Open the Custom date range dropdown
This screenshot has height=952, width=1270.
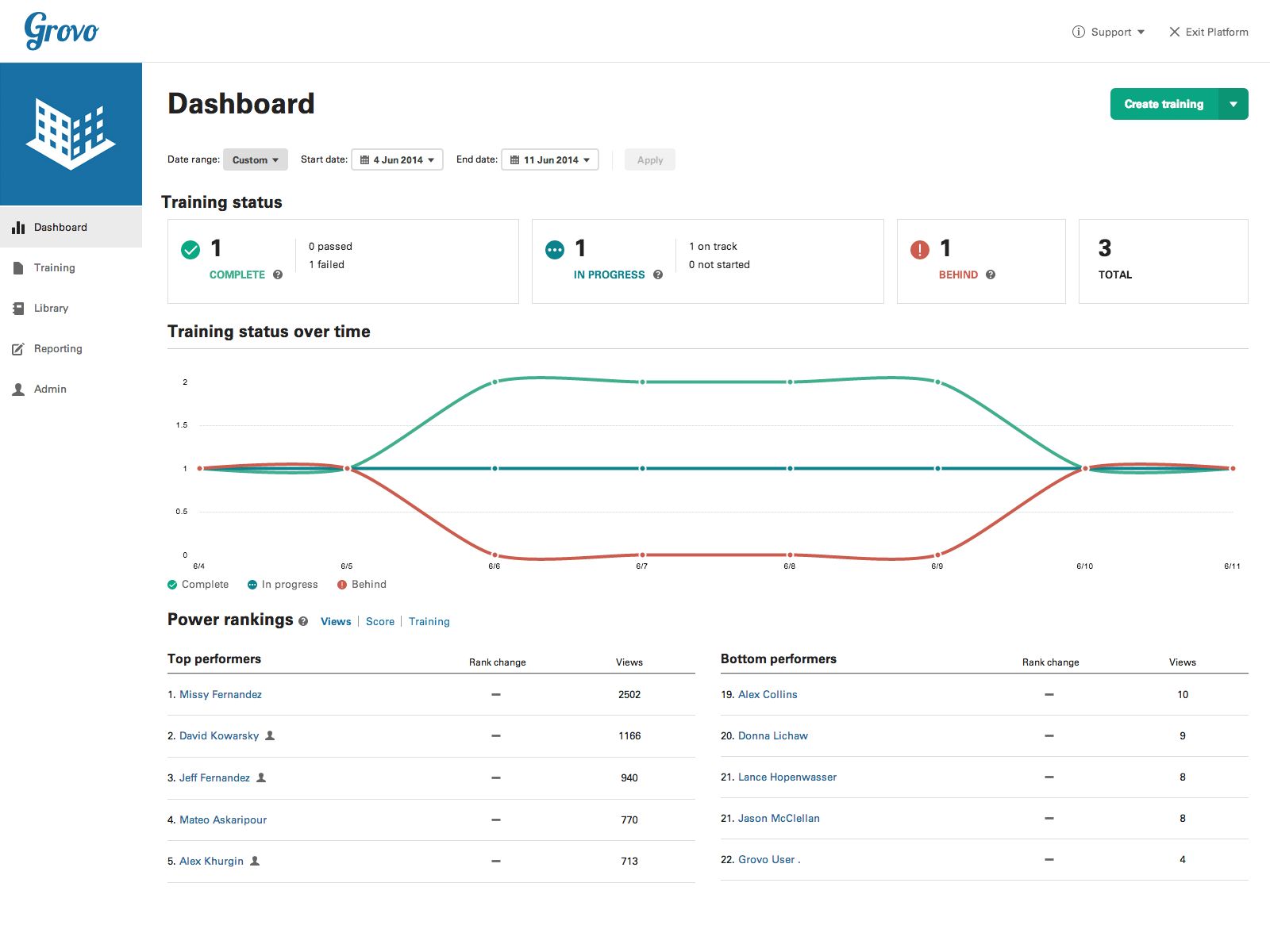pos(255,159)
